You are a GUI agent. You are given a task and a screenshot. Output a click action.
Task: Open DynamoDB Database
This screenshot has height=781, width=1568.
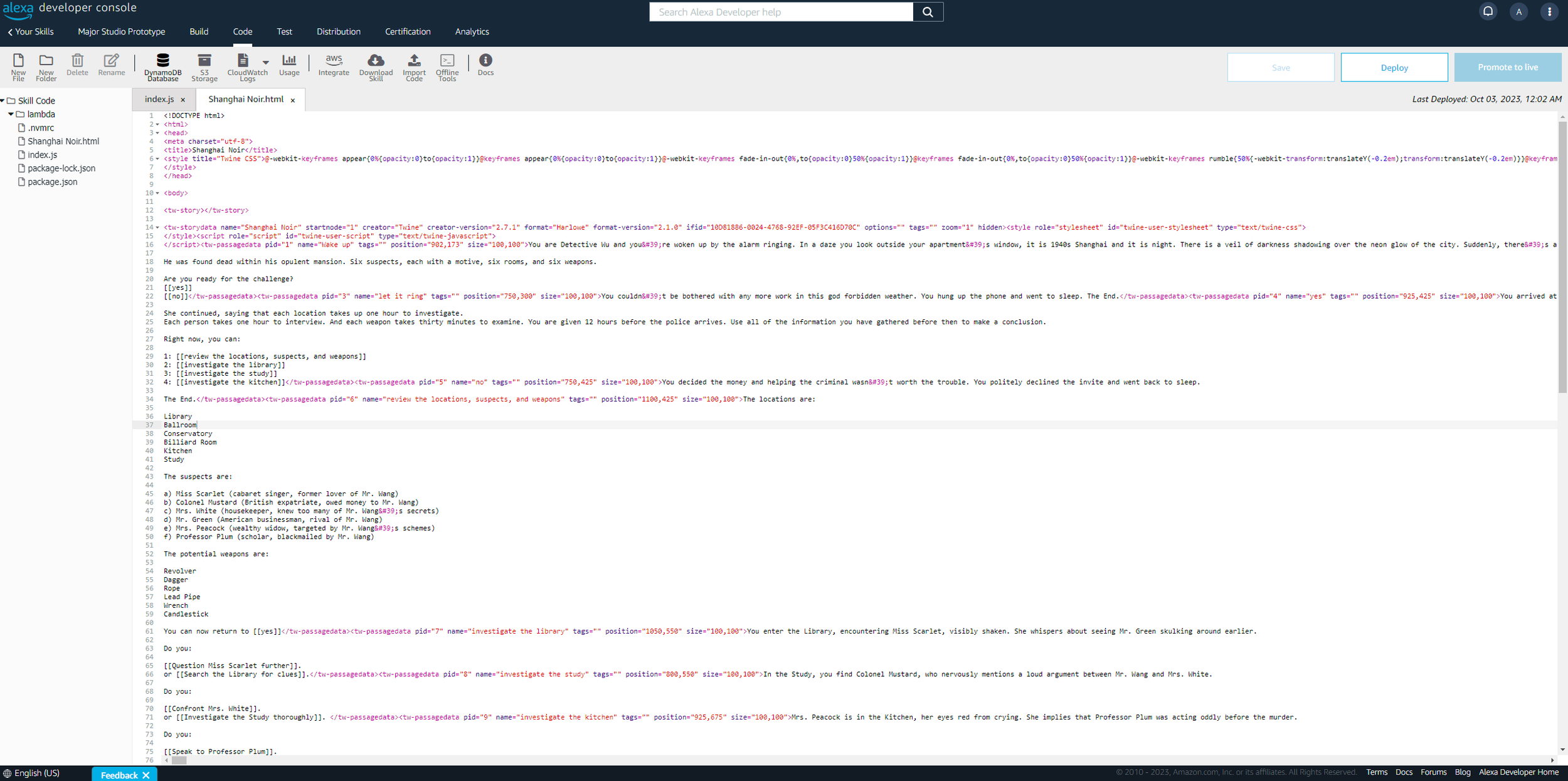point(162,66)
